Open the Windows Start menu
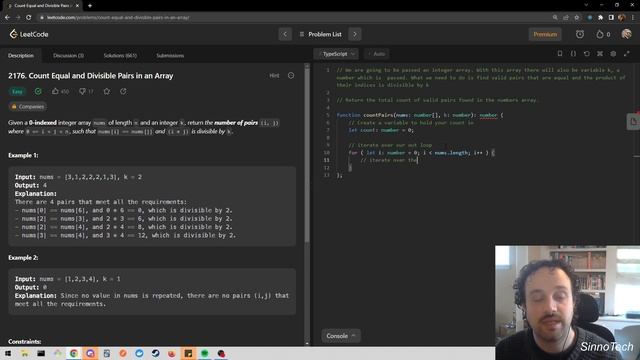The width and height of the screenshot is (640, 360). (8, 353)
